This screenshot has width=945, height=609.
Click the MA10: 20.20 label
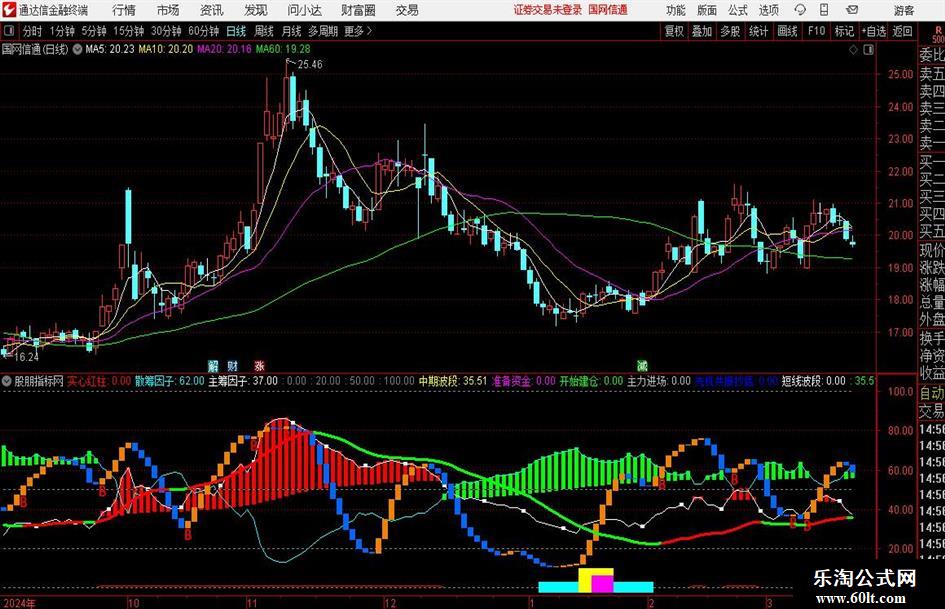click(x=166, y=49)
